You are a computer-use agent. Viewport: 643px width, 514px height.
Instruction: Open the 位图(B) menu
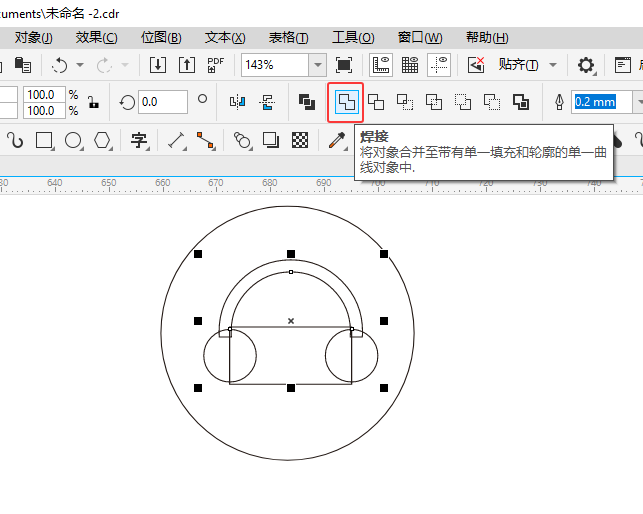tap(161, 38)
